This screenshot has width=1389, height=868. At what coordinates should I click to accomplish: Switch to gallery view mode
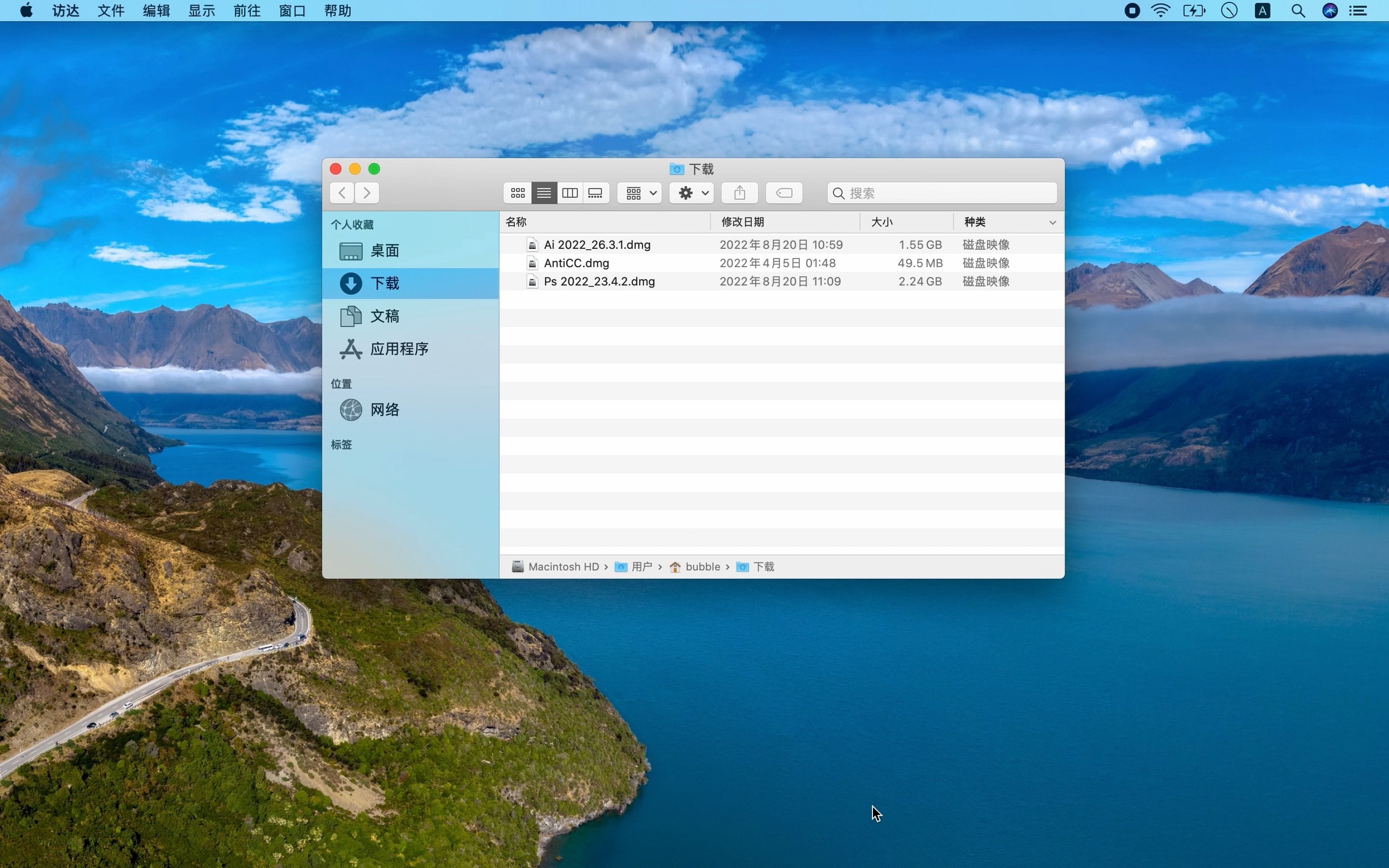(595, 192)
